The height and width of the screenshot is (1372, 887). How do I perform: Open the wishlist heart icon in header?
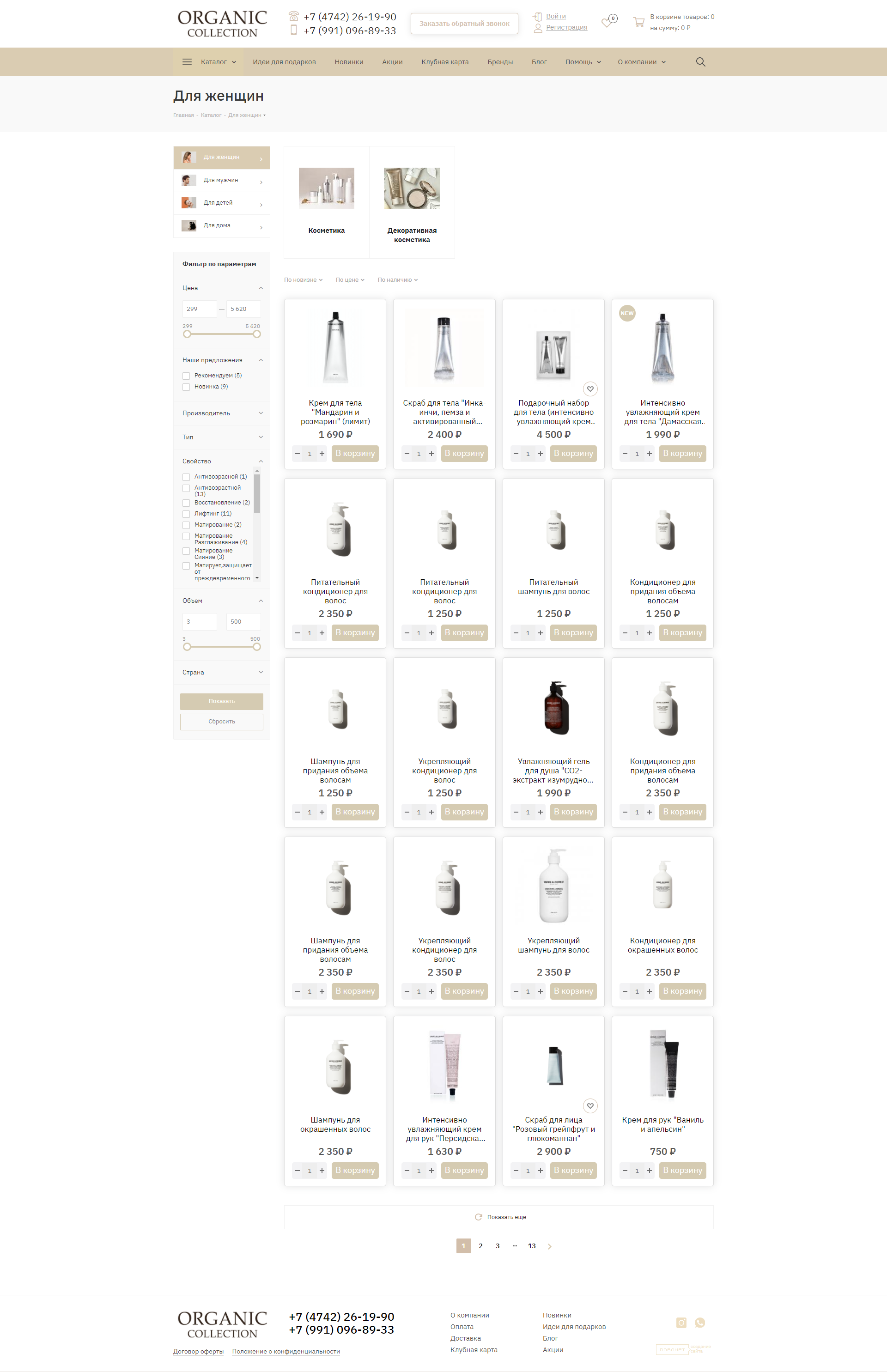coord(607,22)
